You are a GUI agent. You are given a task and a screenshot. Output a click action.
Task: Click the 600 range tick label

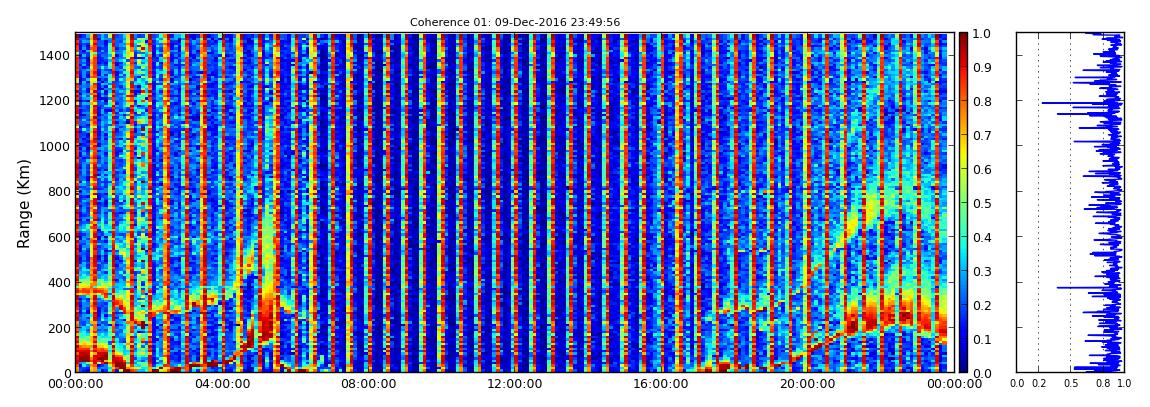[x=59, y=237]
